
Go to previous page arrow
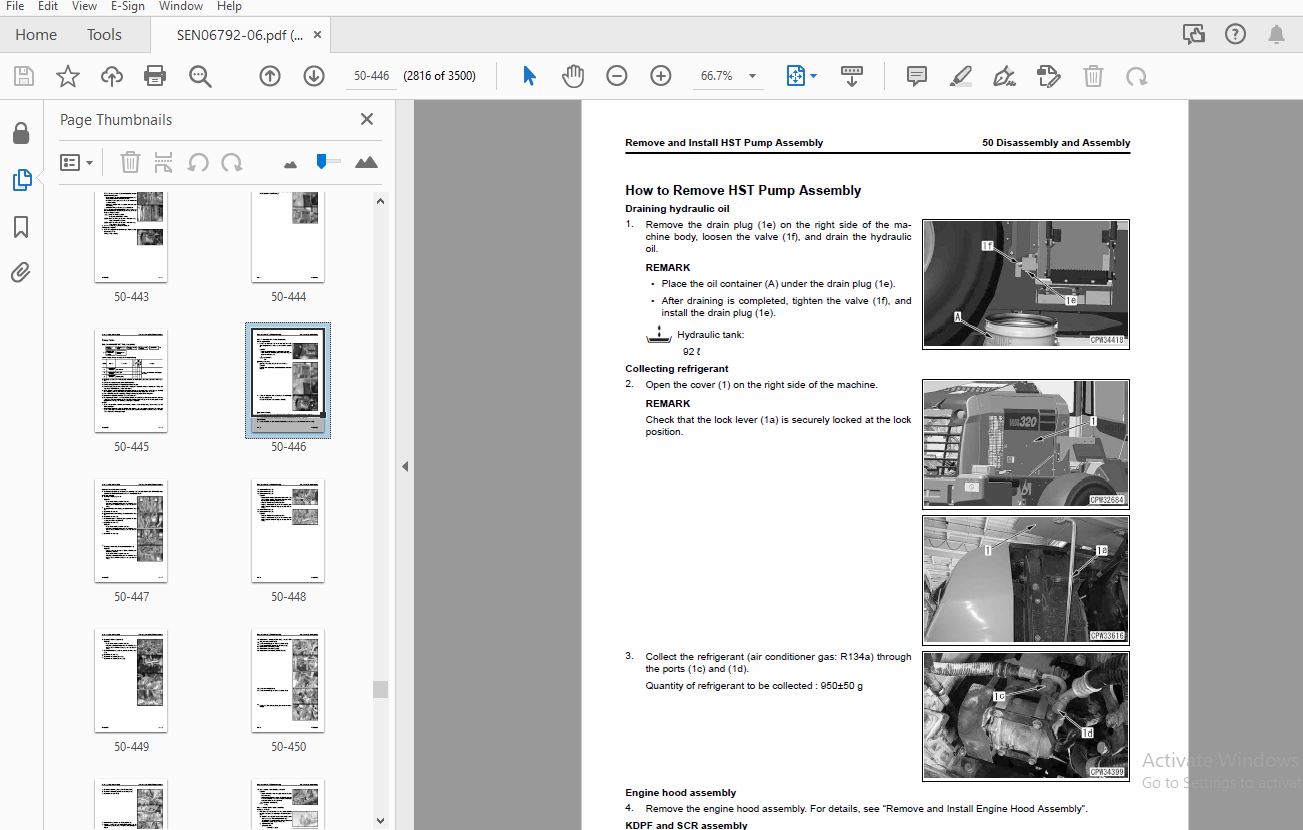click(x=270, y=76)
